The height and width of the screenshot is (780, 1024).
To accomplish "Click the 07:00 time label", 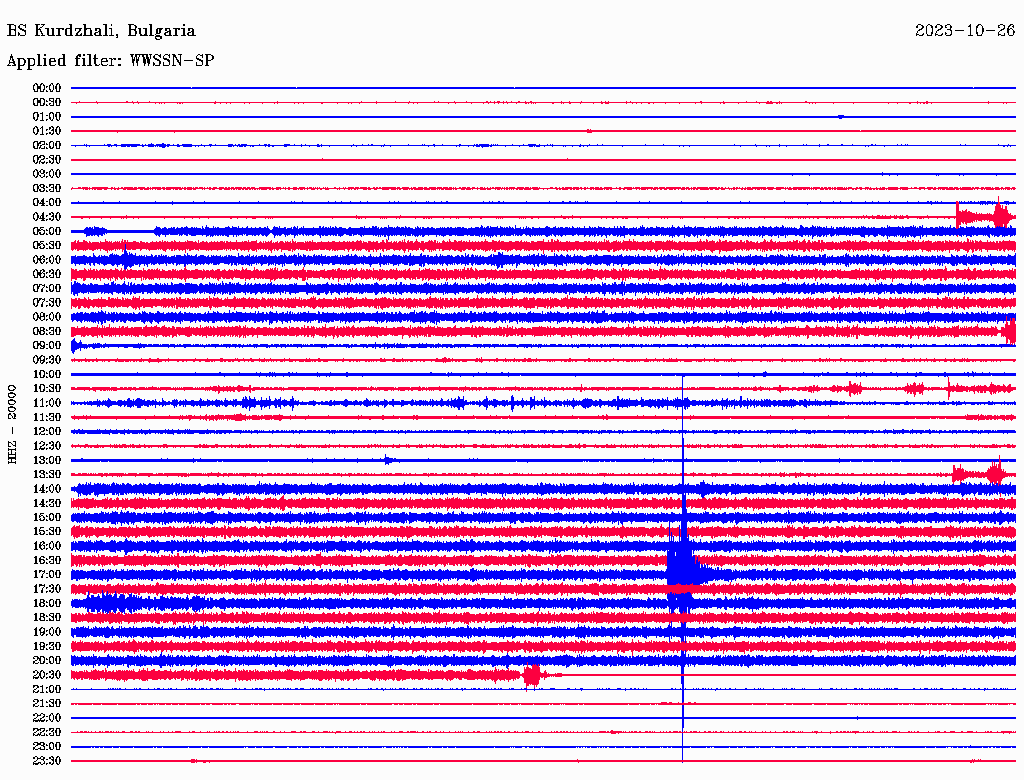I will tap(46, 288).
